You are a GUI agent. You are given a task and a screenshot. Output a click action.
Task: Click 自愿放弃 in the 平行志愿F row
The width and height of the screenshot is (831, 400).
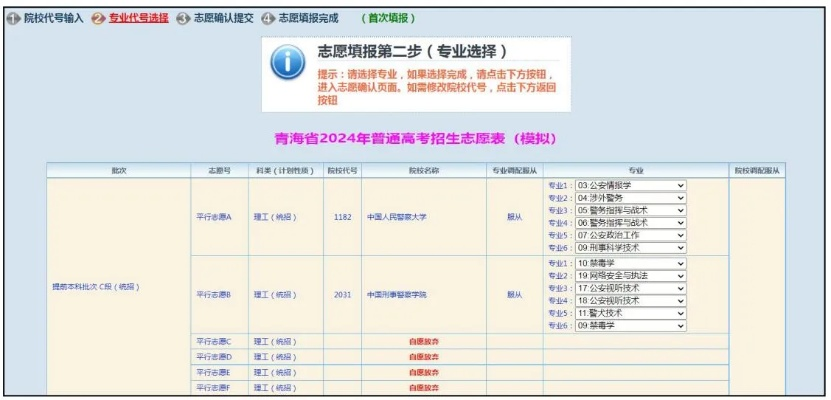pyautogui.click(x=424, y=388)
